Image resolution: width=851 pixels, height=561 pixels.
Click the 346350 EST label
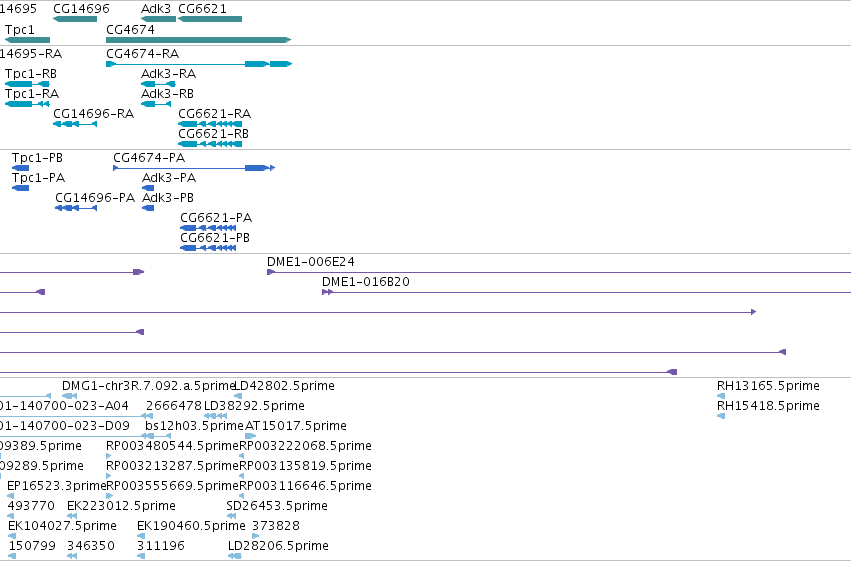(91, 546)
